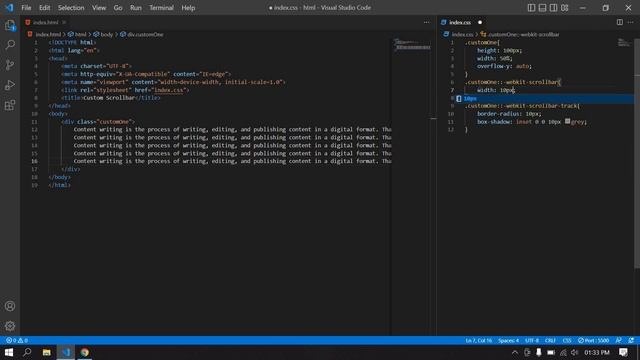Open More Actions for index.html editor
The width and height of the screenshot is (640, 360).
(x=427, y=22)
